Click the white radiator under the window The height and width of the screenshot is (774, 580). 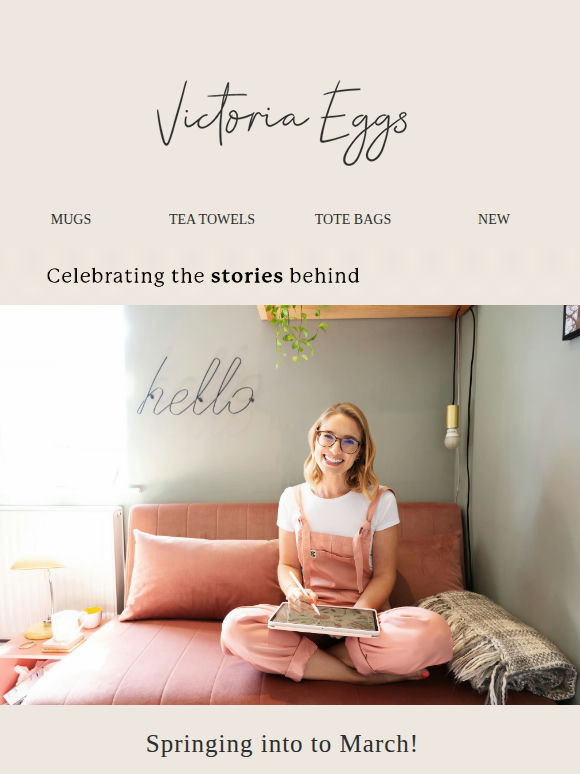60,568
